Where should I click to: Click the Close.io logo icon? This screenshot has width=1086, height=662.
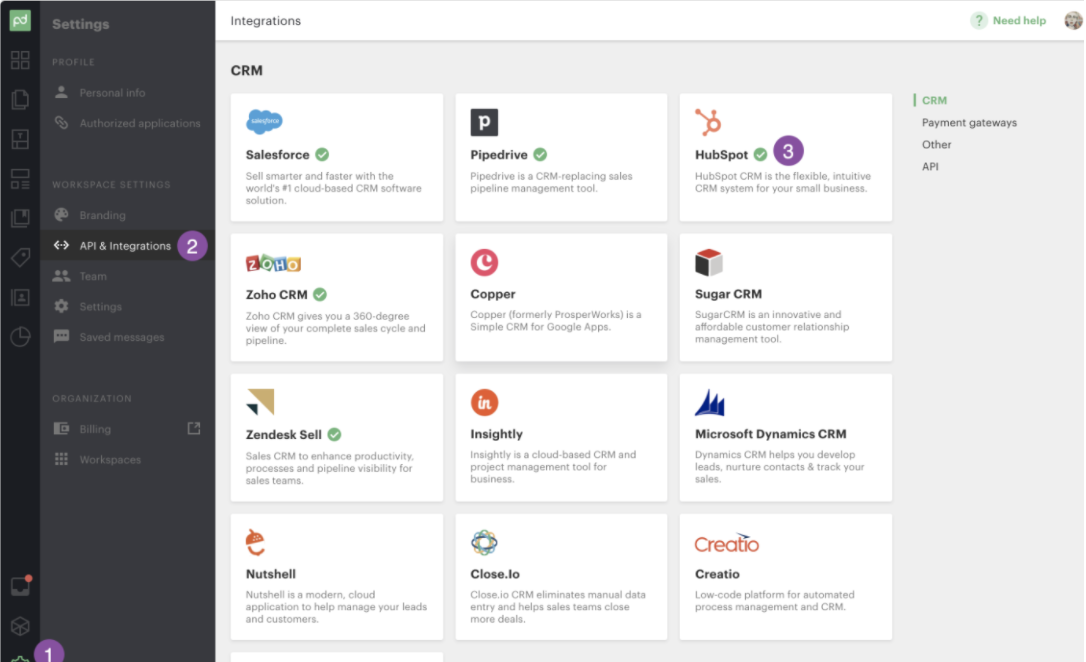[x=484, y=542]
